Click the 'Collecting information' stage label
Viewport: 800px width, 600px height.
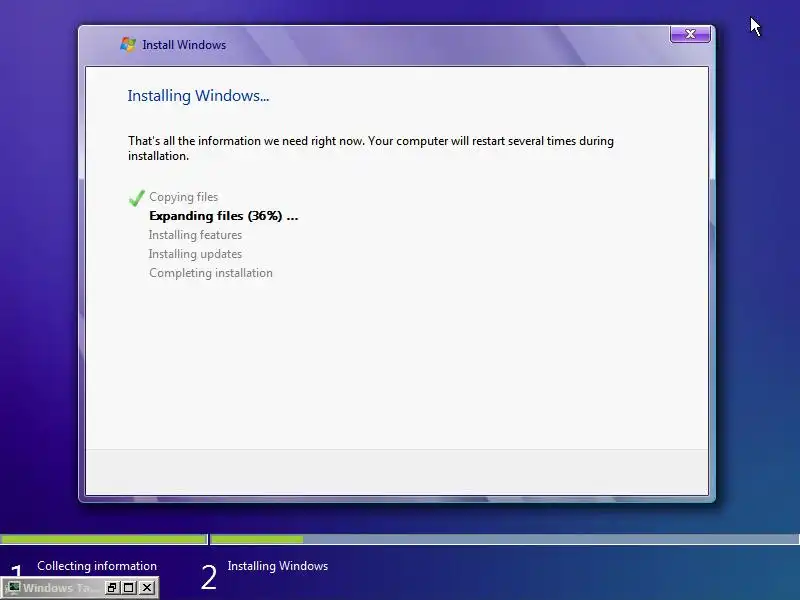pyautogui.click(x=97, y=566)
